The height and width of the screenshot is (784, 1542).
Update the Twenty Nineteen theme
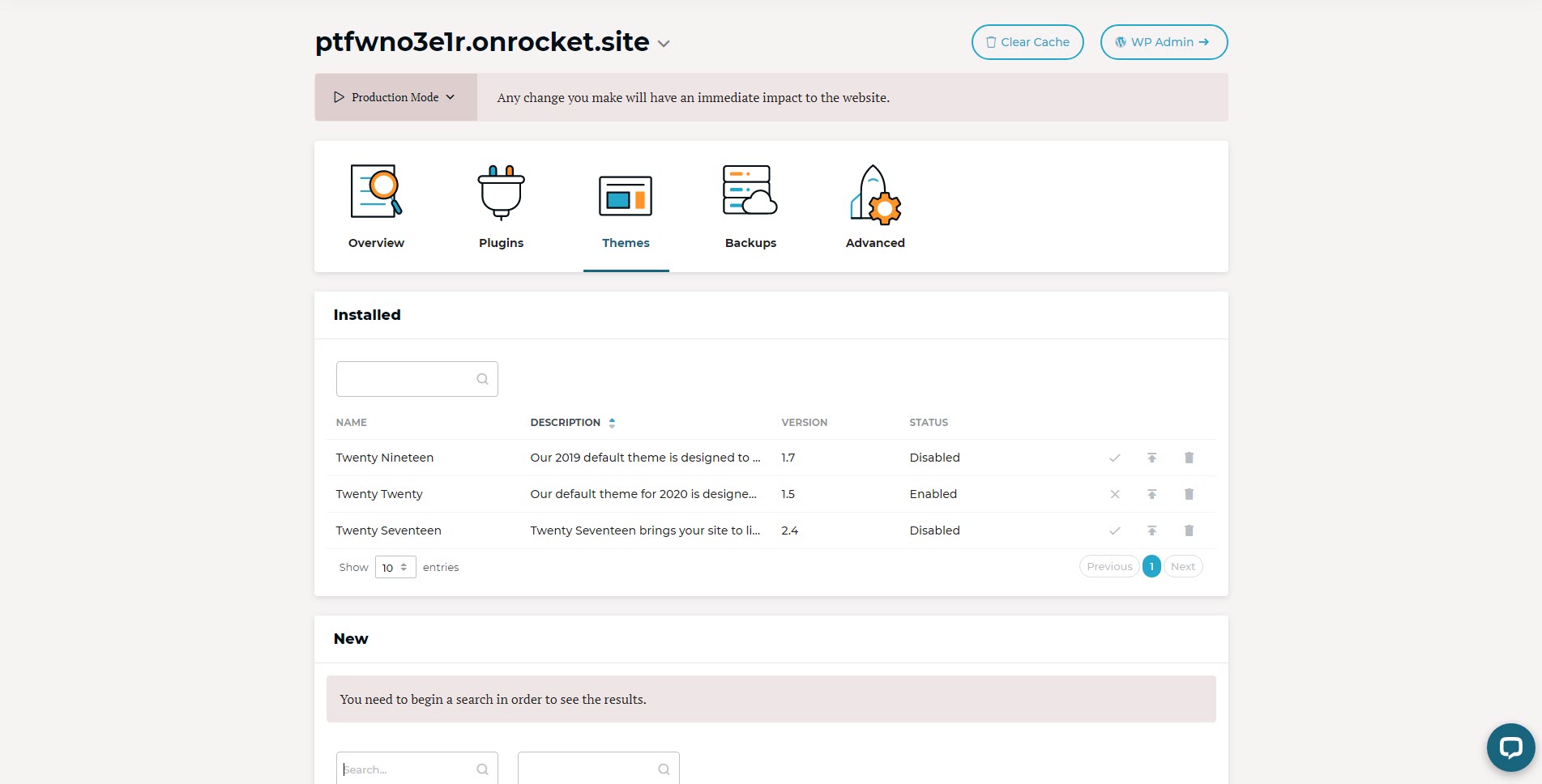coord(1151,458)
